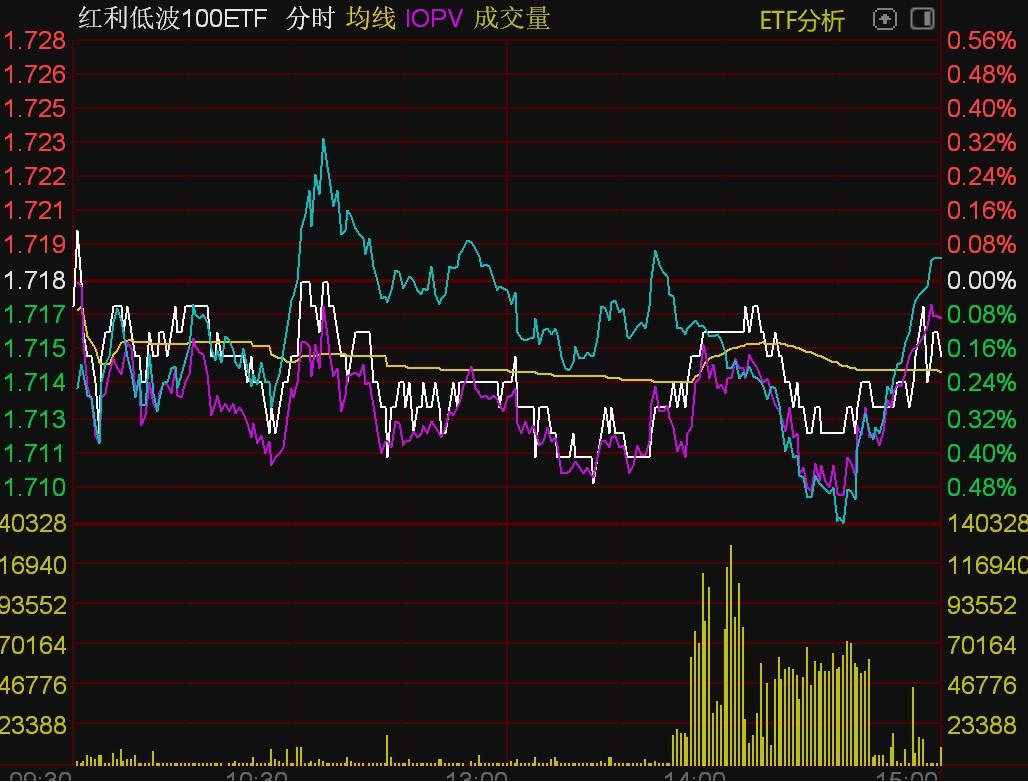
Task: Click the red 0.08% percent label
Action: (x=981, y=244)
